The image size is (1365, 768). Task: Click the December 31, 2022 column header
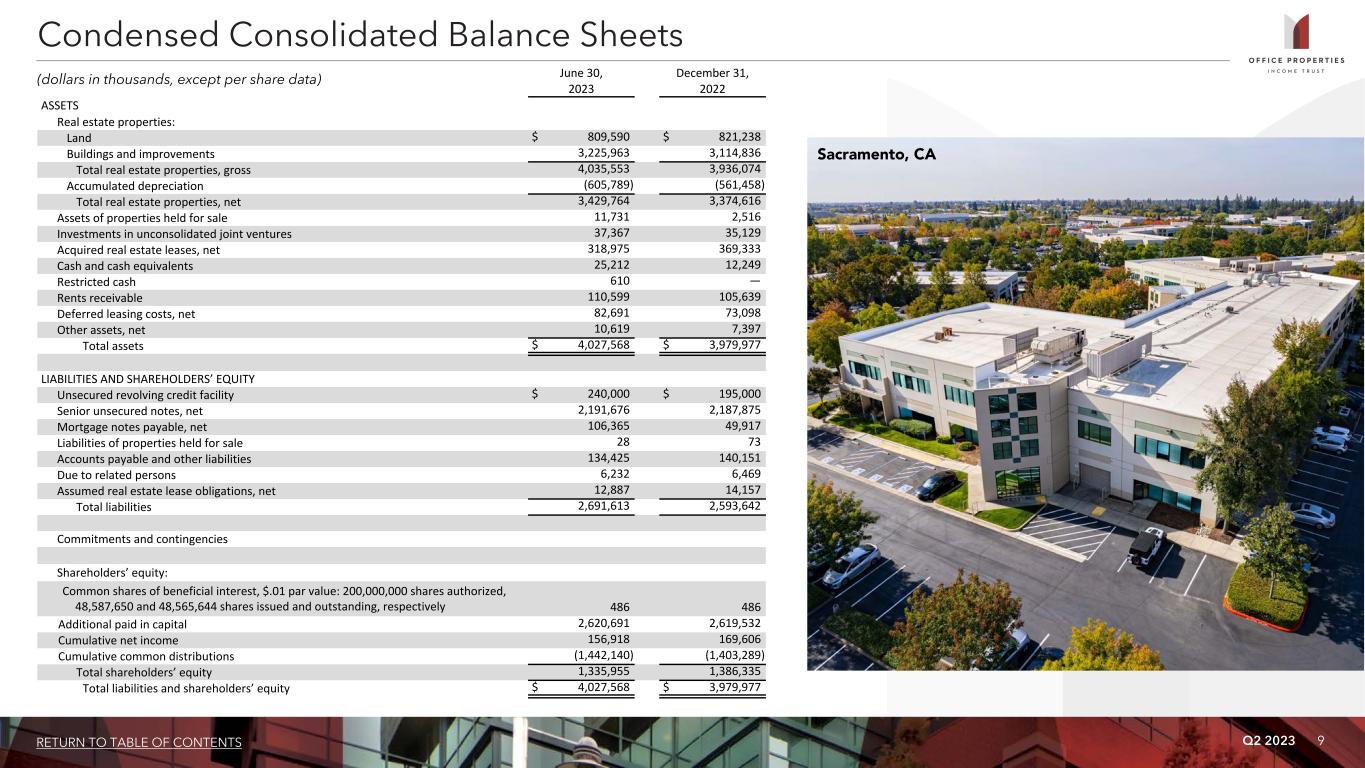[x=712, y=81]
